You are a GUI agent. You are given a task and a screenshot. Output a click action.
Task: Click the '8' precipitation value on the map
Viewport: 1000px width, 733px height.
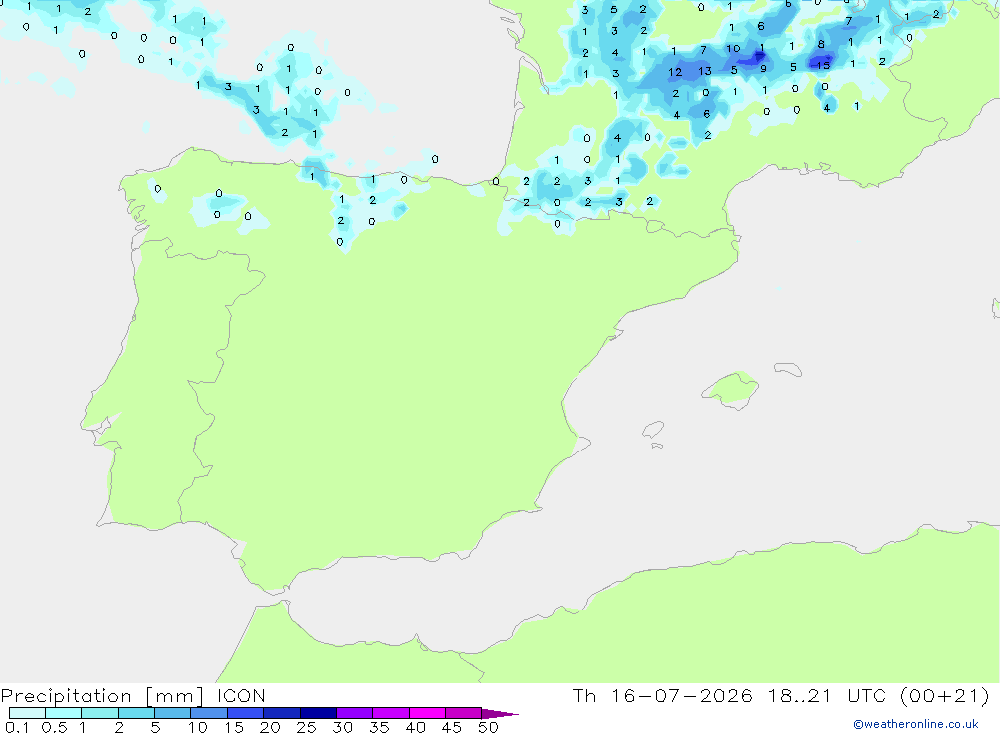pyautogui.click(x=821, y=44)
